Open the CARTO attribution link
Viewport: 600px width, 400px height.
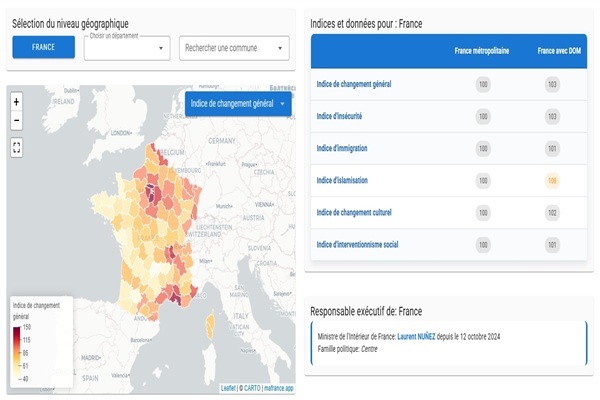tap(250, 387)
